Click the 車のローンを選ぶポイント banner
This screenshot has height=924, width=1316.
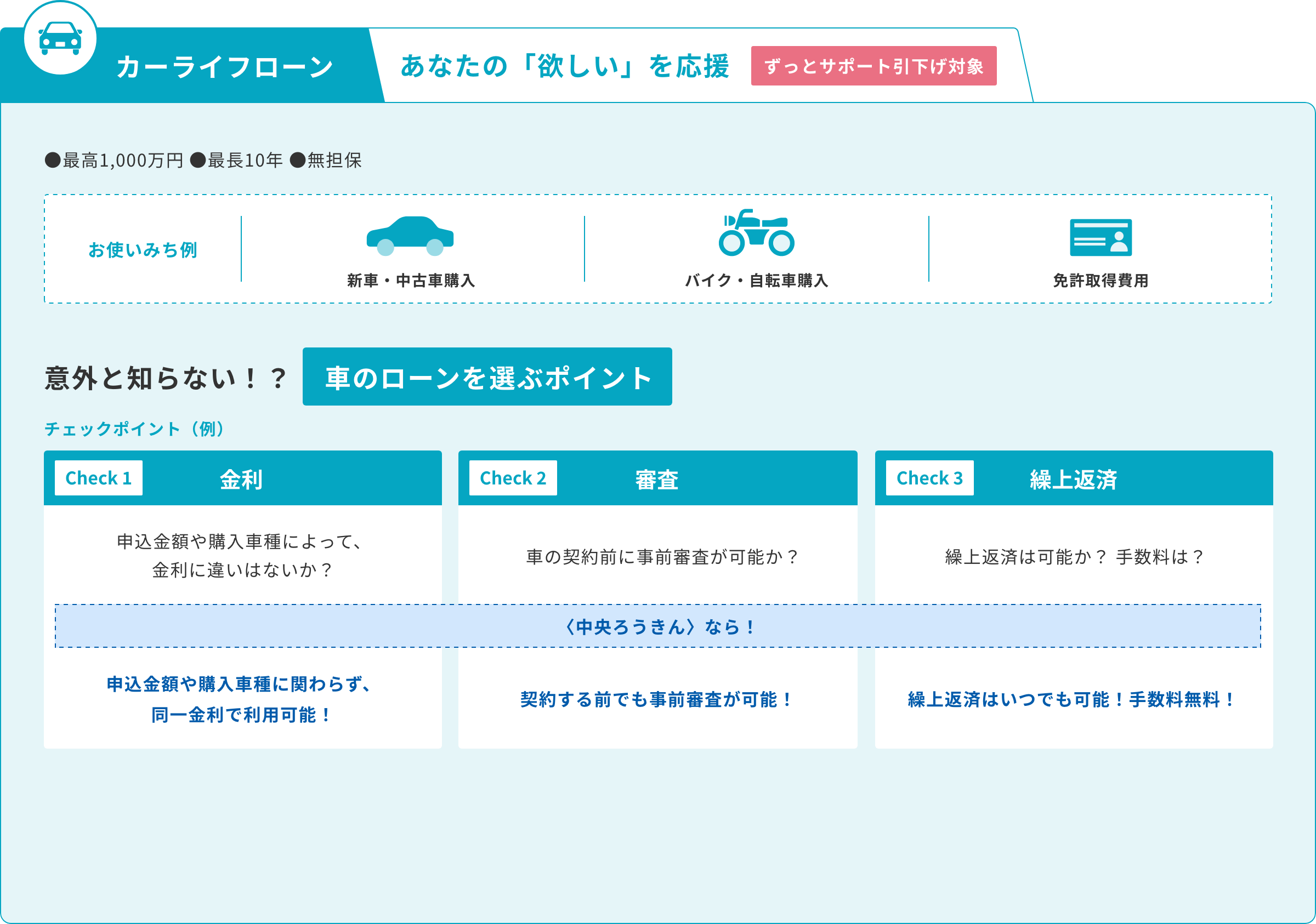point(487,377)
